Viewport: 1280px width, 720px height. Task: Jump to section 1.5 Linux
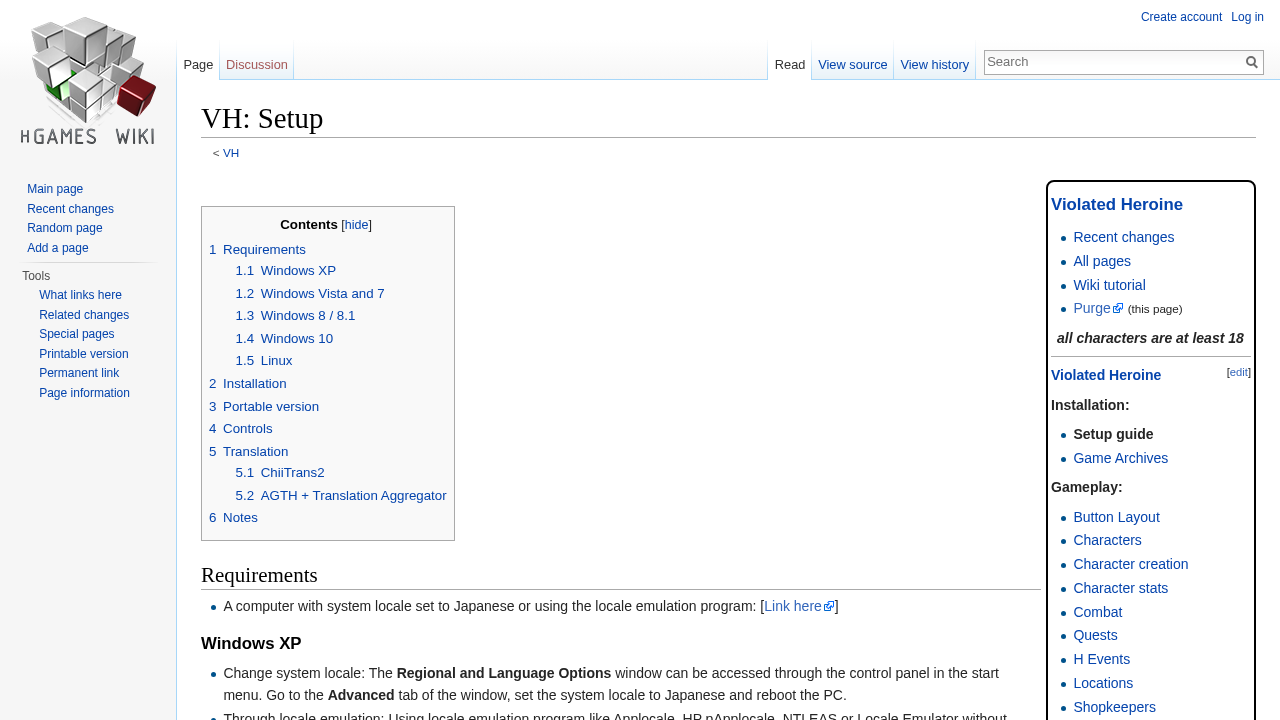pos(264,361)
